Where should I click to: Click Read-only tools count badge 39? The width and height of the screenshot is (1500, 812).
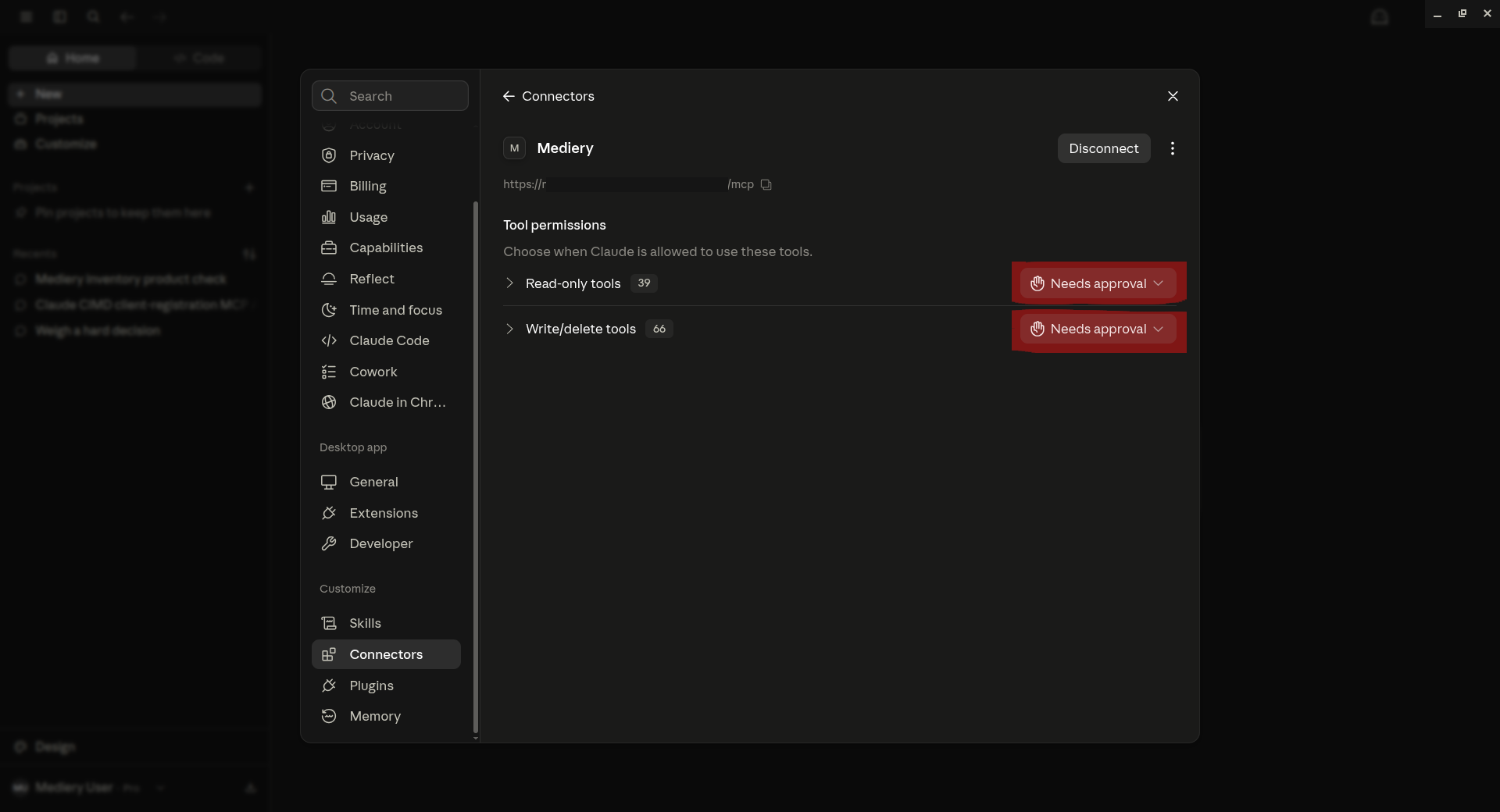pos(644,283)
